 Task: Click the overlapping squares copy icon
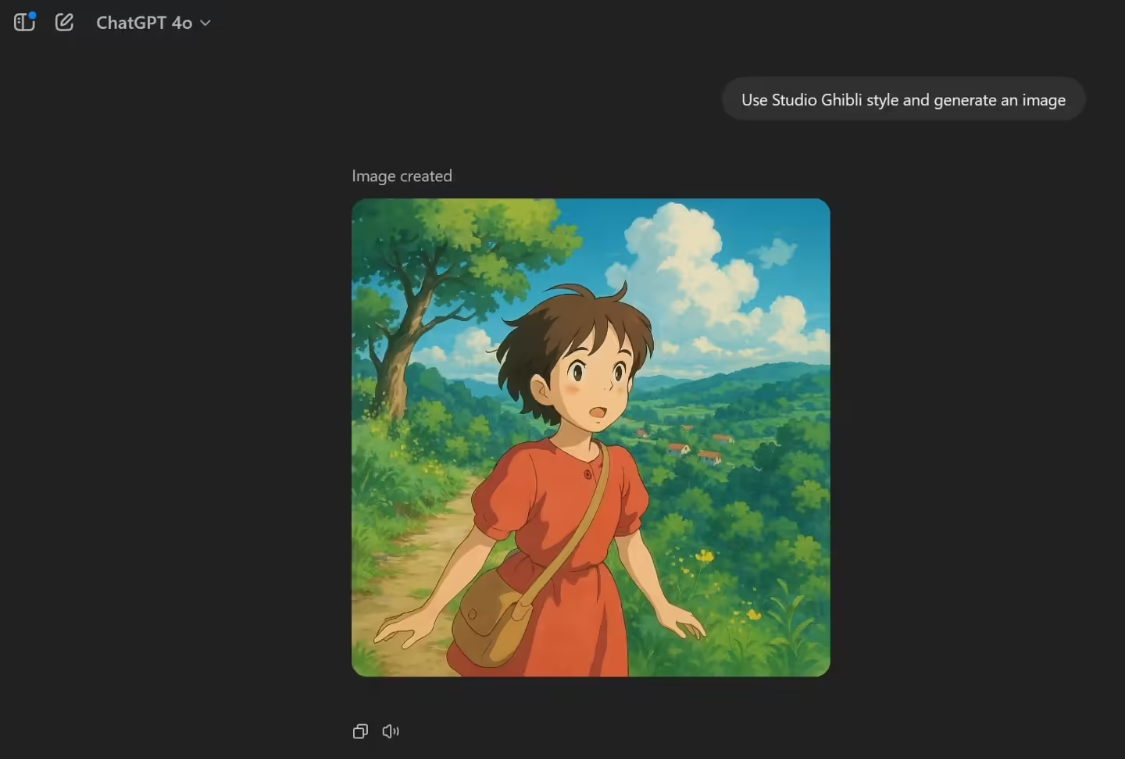[x=359, y=731]
